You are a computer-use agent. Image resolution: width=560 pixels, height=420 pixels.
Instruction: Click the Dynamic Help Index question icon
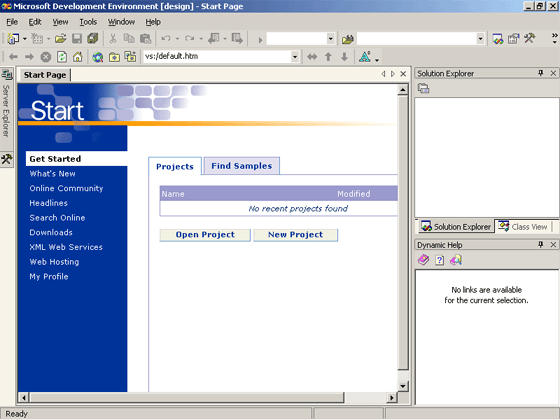pos(440,260)
